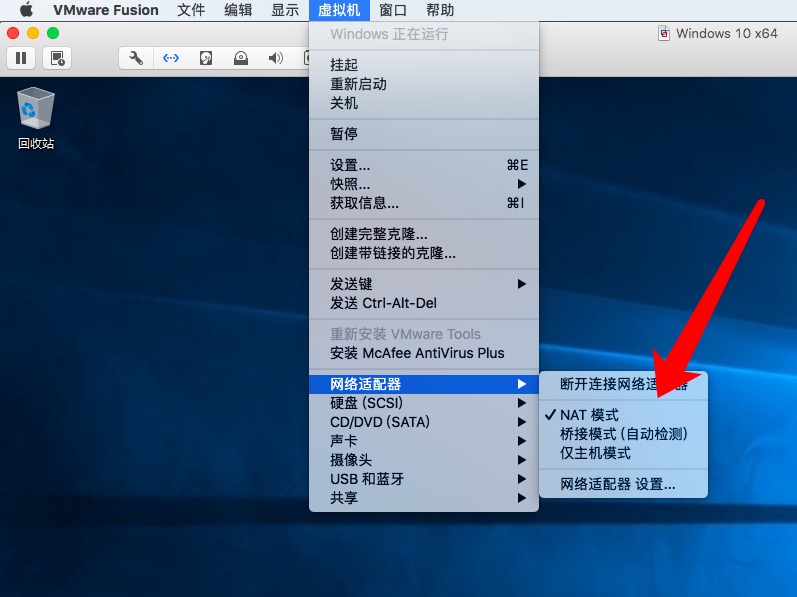Screen dimensions: 797x597
Task: Expand the 声卡 submenu
Action: [x=424, y=441]
